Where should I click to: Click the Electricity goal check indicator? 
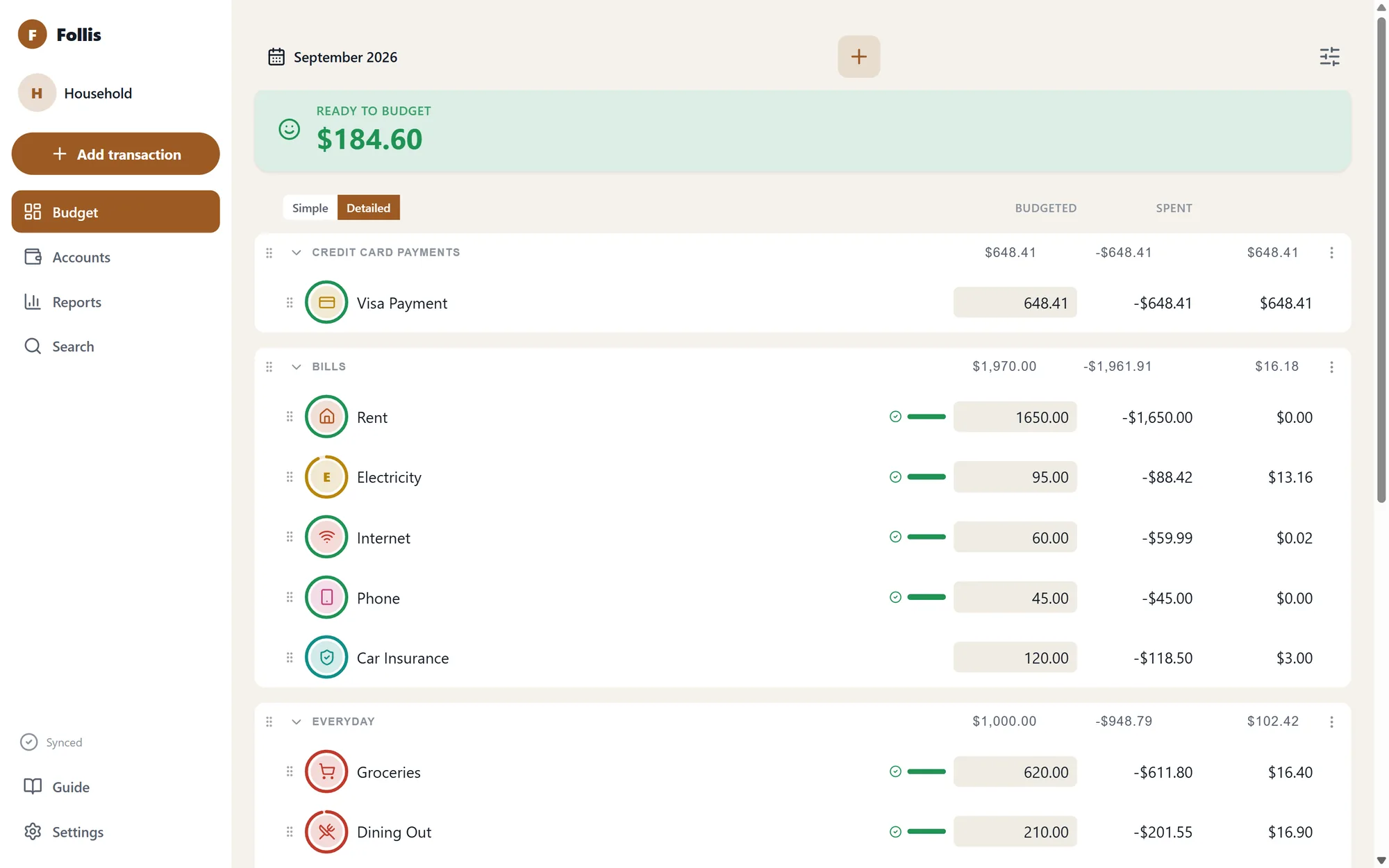tap(895, 477)
